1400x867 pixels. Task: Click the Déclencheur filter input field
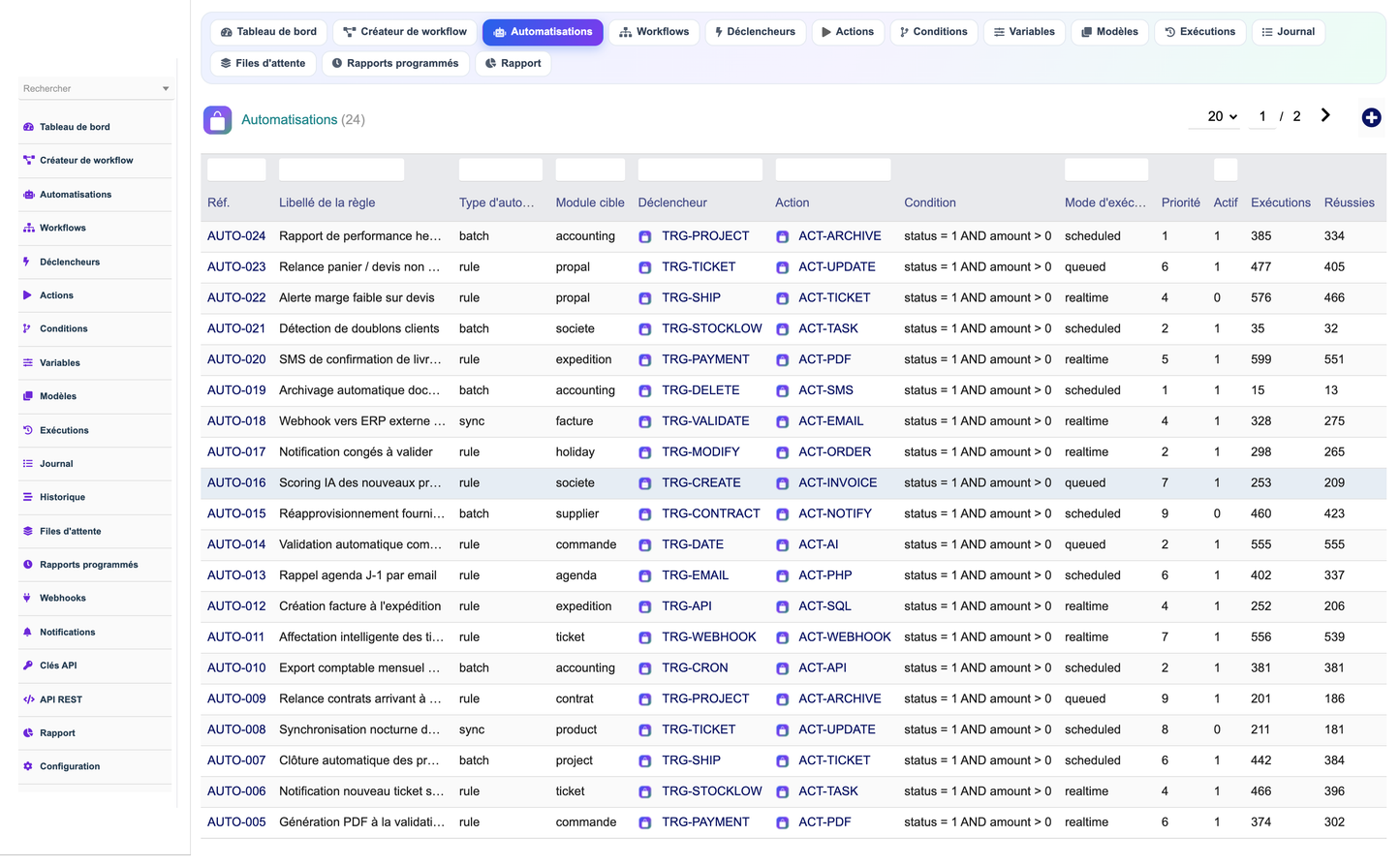point(700,170)
